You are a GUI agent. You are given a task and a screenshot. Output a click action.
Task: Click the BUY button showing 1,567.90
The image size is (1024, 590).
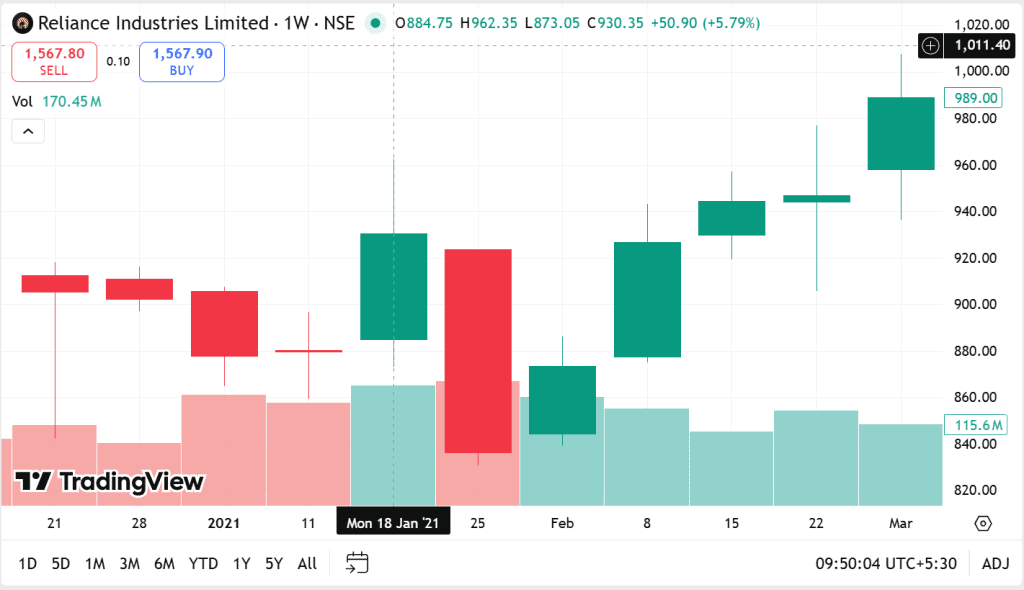click(x=181, y=61)
